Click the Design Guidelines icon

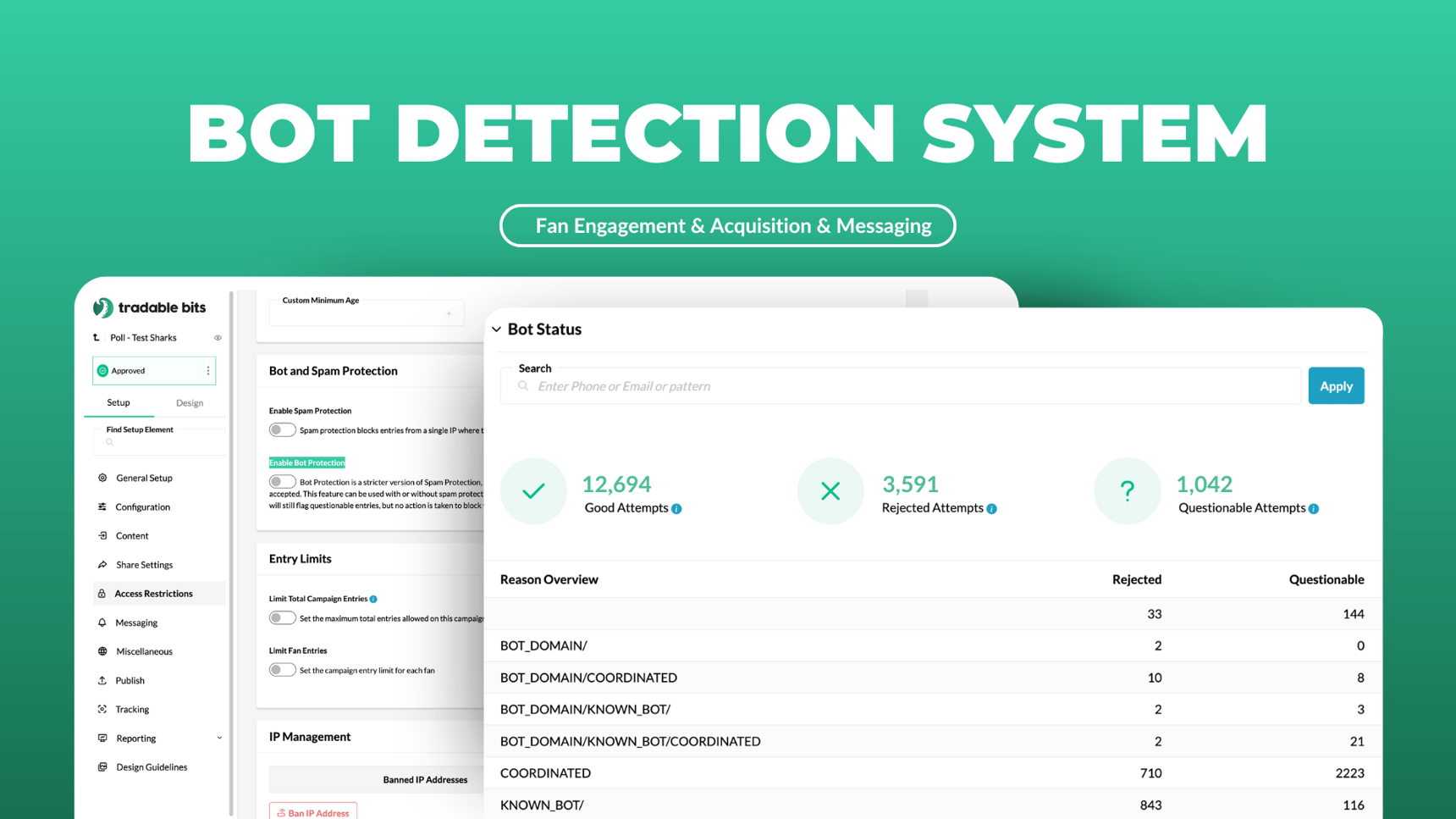coord(102,767)
